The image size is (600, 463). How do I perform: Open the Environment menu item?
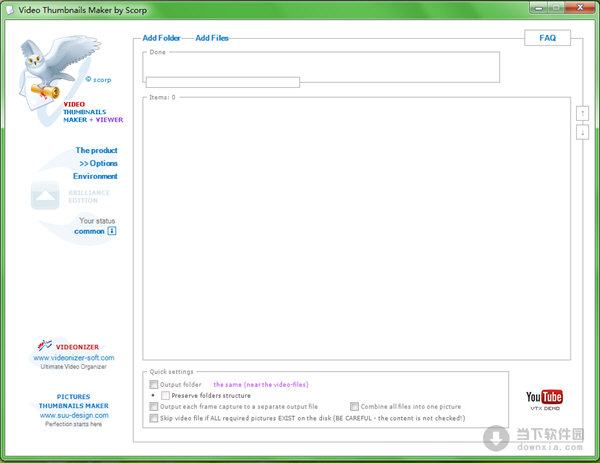(x=95, y=176)
